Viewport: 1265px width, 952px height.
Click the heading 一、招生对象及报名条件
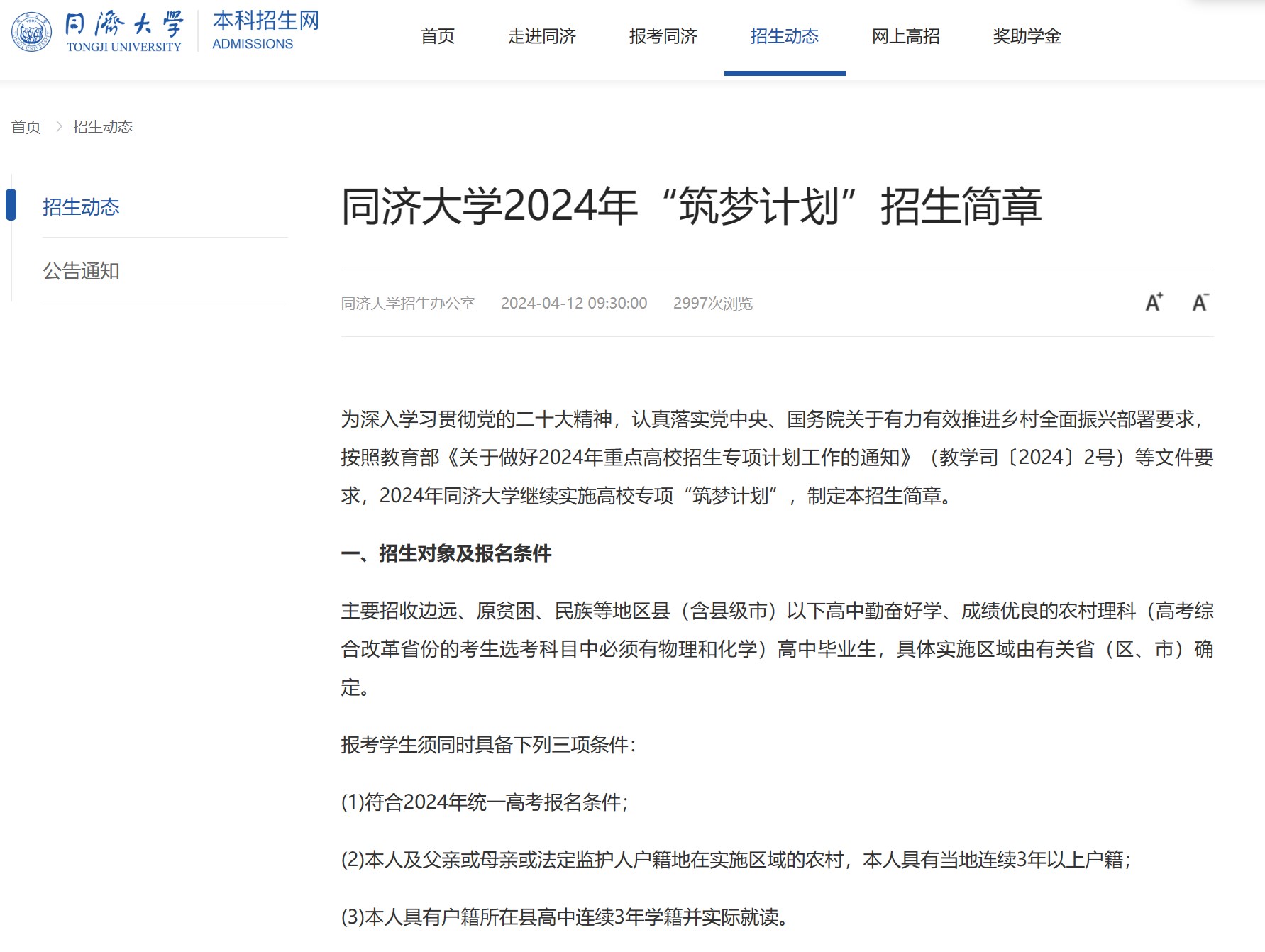pos(446,553)
